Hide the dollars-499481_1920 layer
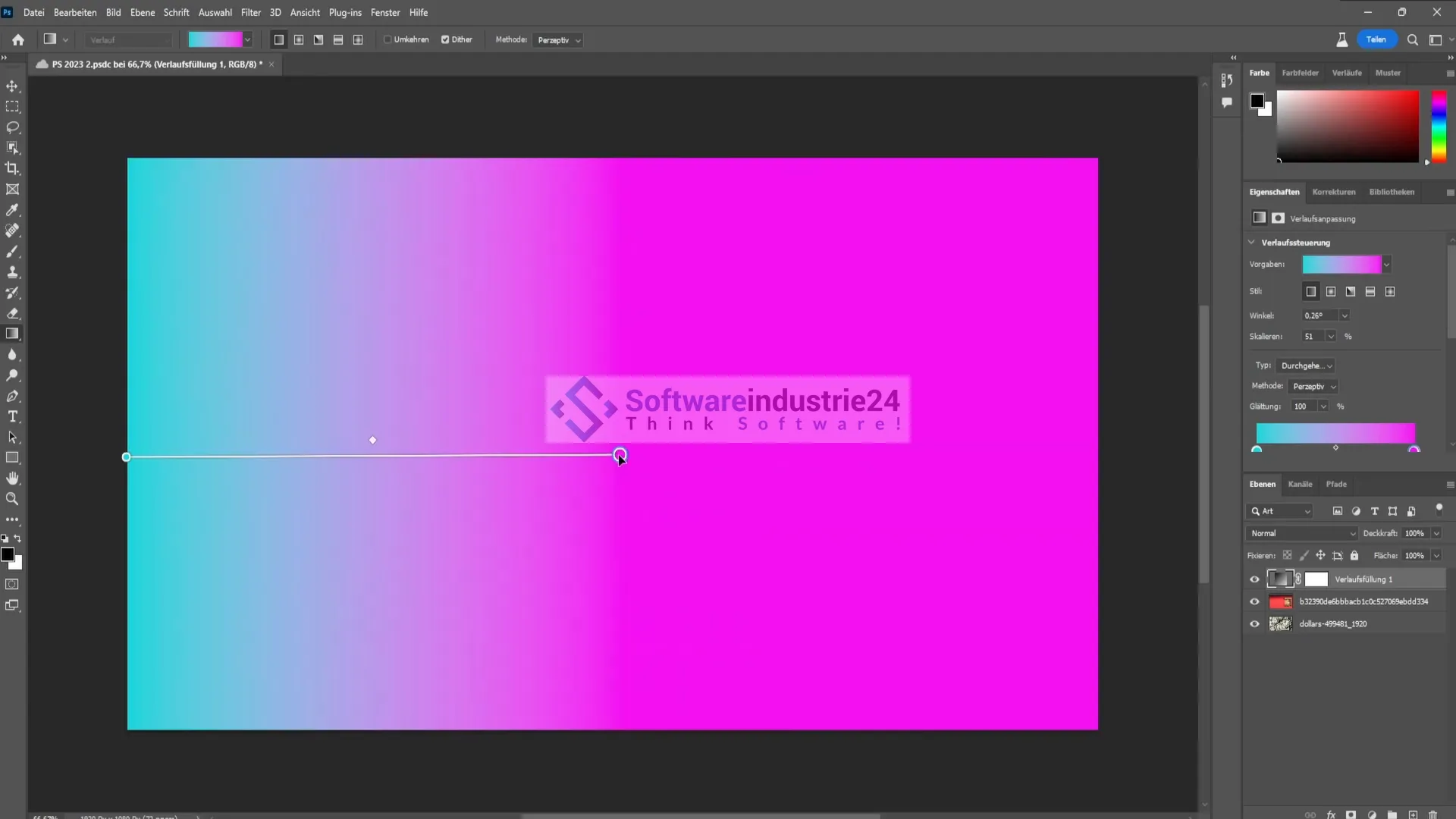Viewport: 1456px width, 819px height. (1254, 624)
